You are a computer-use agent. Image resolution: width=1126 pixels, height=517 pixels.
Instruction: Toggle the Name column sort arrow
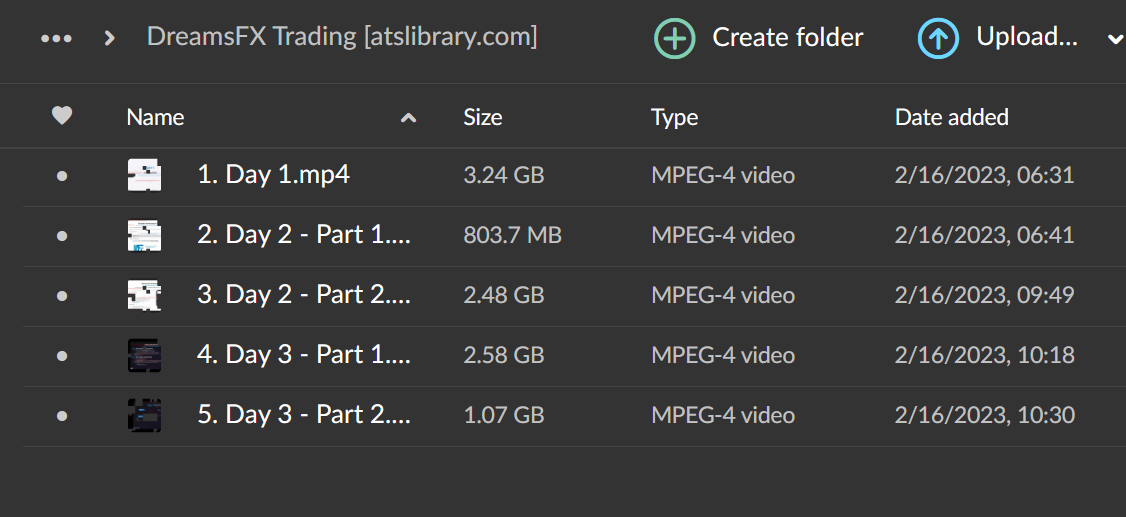click(408, 118)
